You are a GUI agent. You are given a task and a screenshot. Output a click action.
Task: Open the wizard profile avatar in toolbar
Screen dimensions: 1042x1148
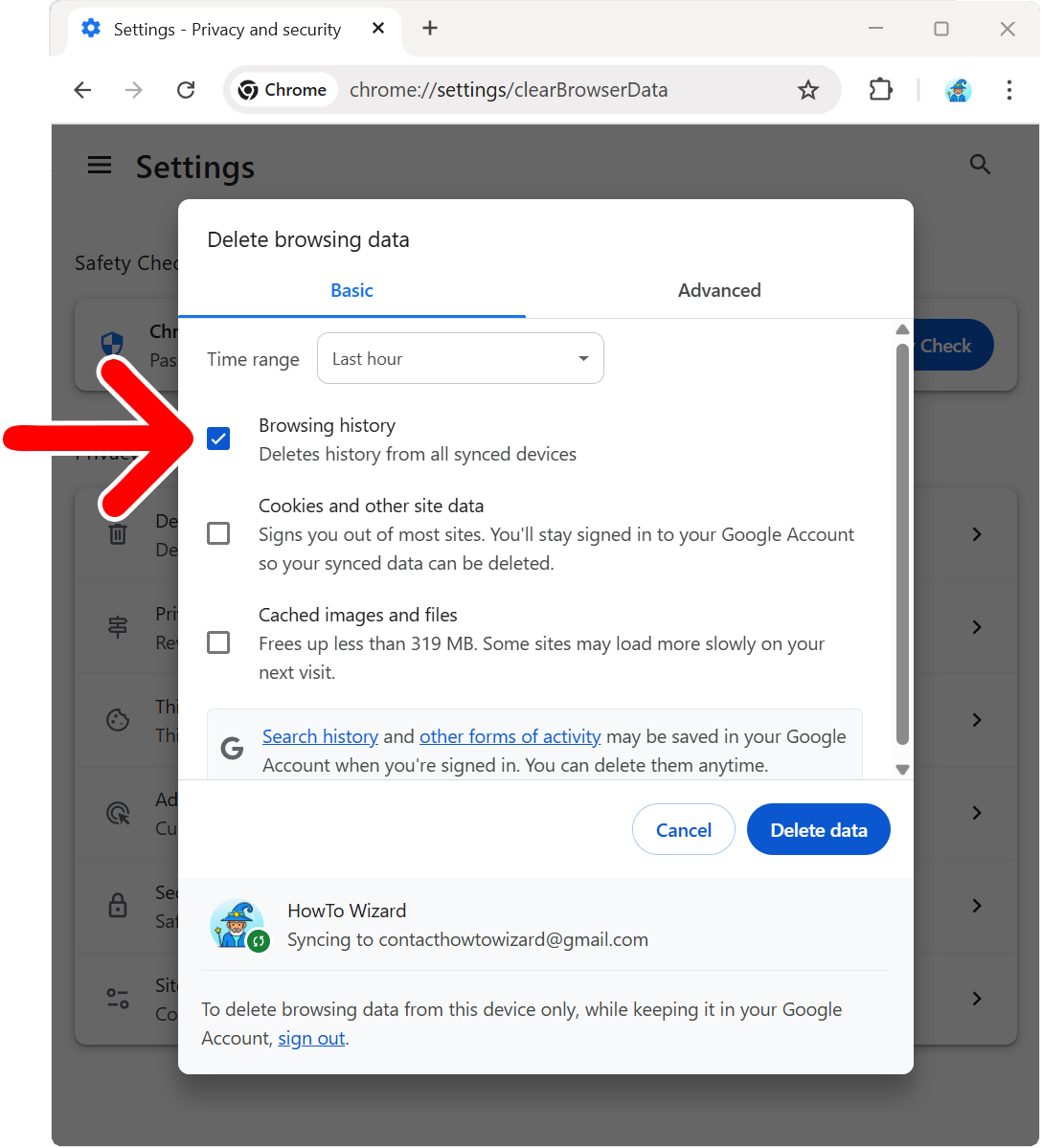[958, 90]
